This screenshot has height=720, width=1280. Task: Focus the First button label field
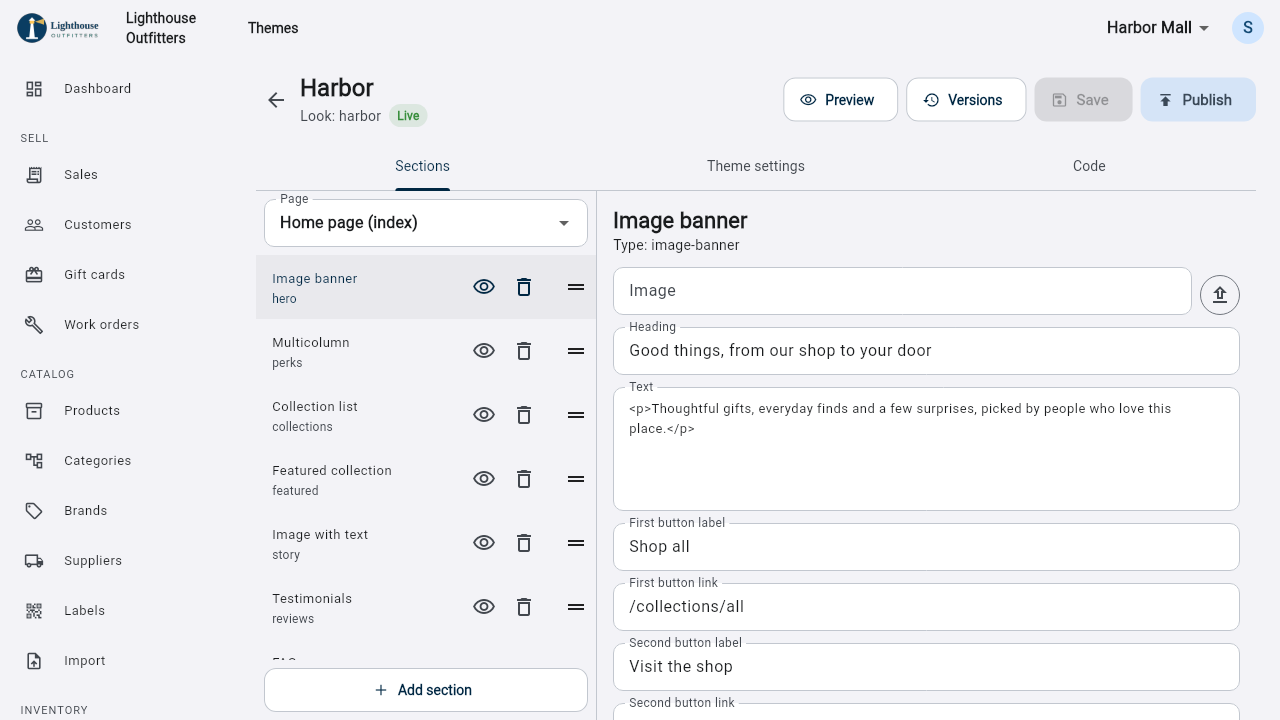926,547
